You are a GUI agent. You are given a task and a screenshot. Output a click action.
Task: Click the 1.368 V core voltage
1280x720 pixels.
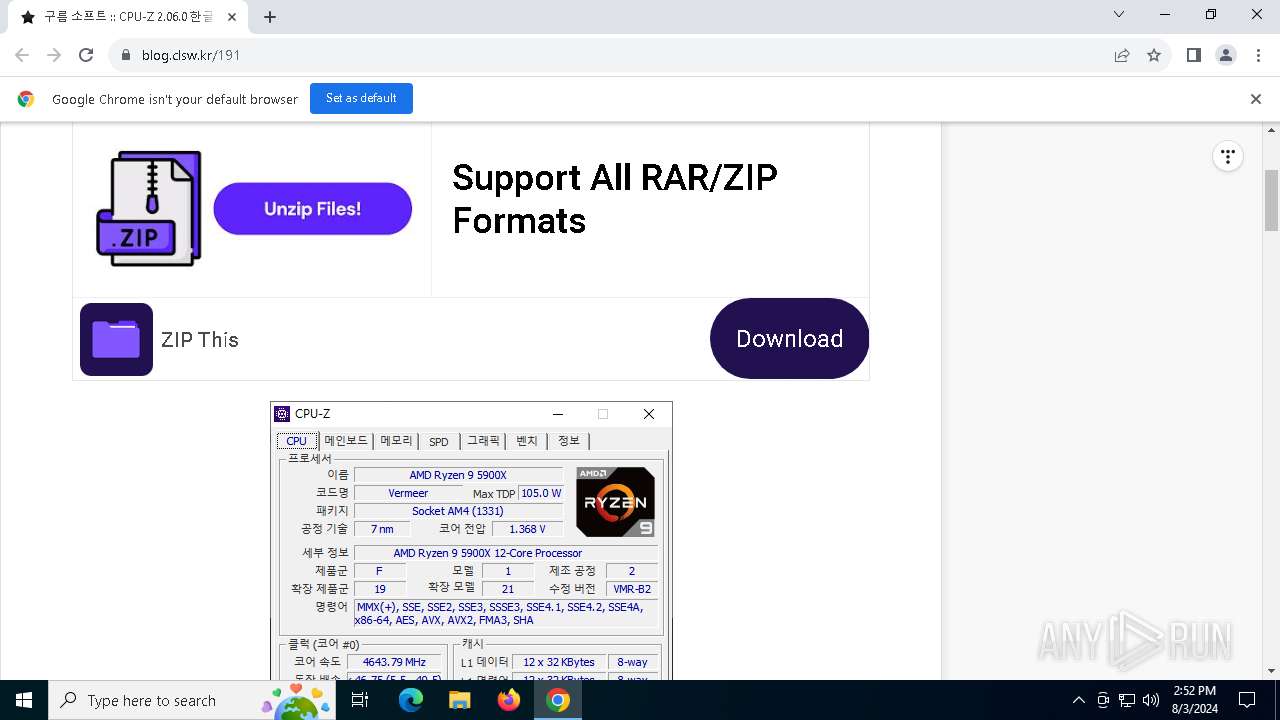[x=527, y=529]
